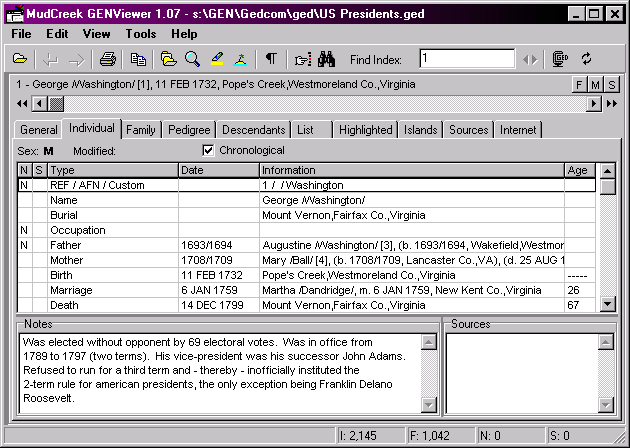Viewport: 630px width, 448px height.
Task: Click the paragraph mark icon
Action: coord(270,59)
